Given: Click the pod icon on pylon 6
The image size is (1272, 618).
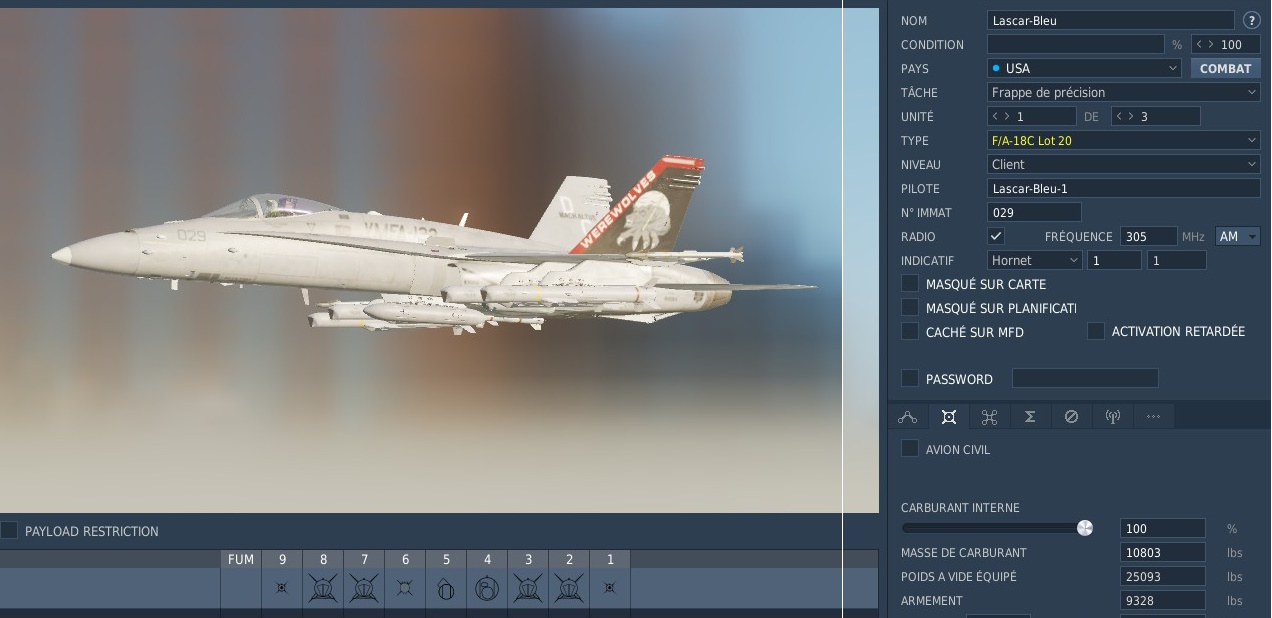Looking at the screenshot, I should (405, 588).
